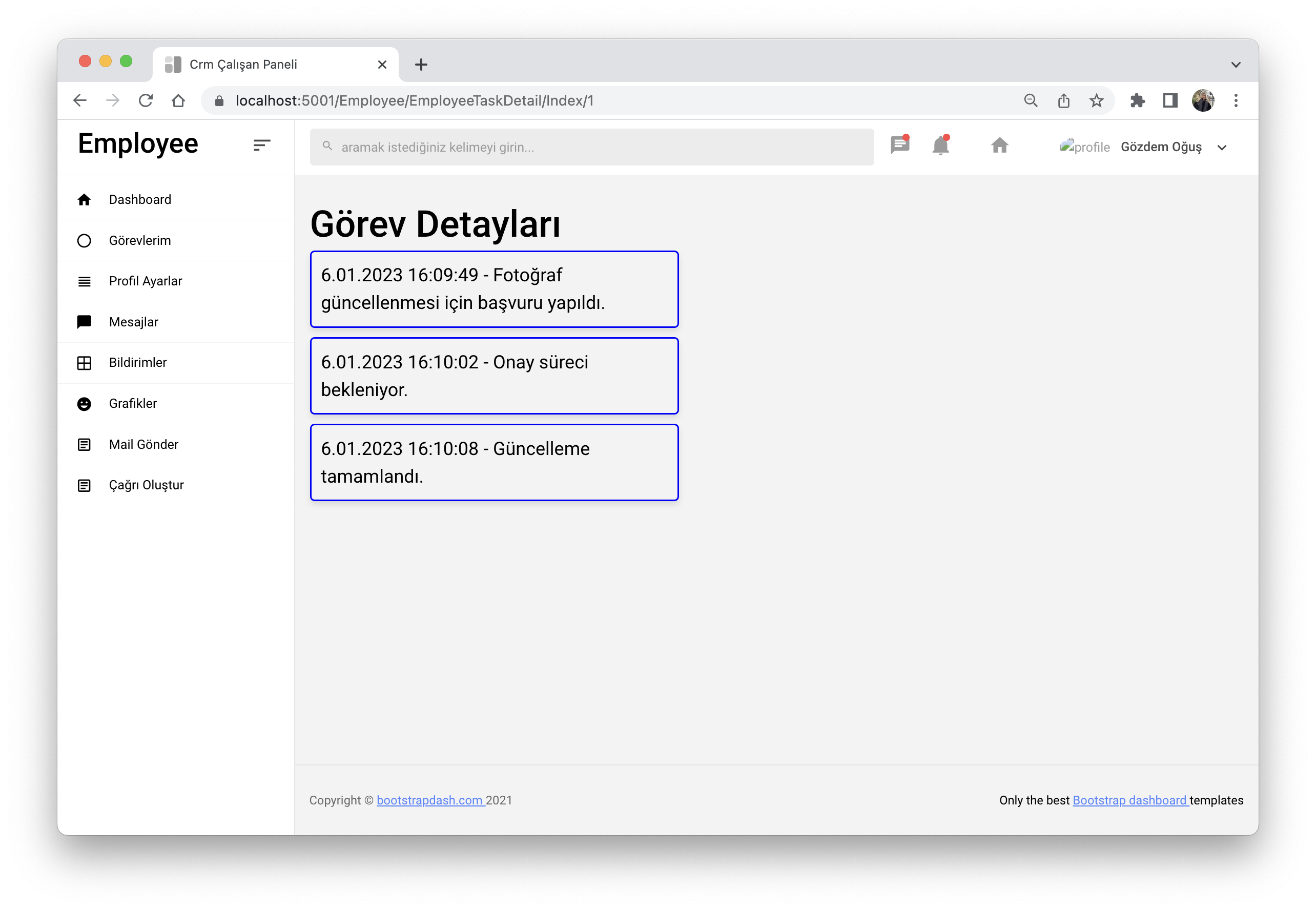Screen dimensions: 1316x911
Task: Expand the Gözdem Oğuş profile dropdown
Action: click(1173, 147)
